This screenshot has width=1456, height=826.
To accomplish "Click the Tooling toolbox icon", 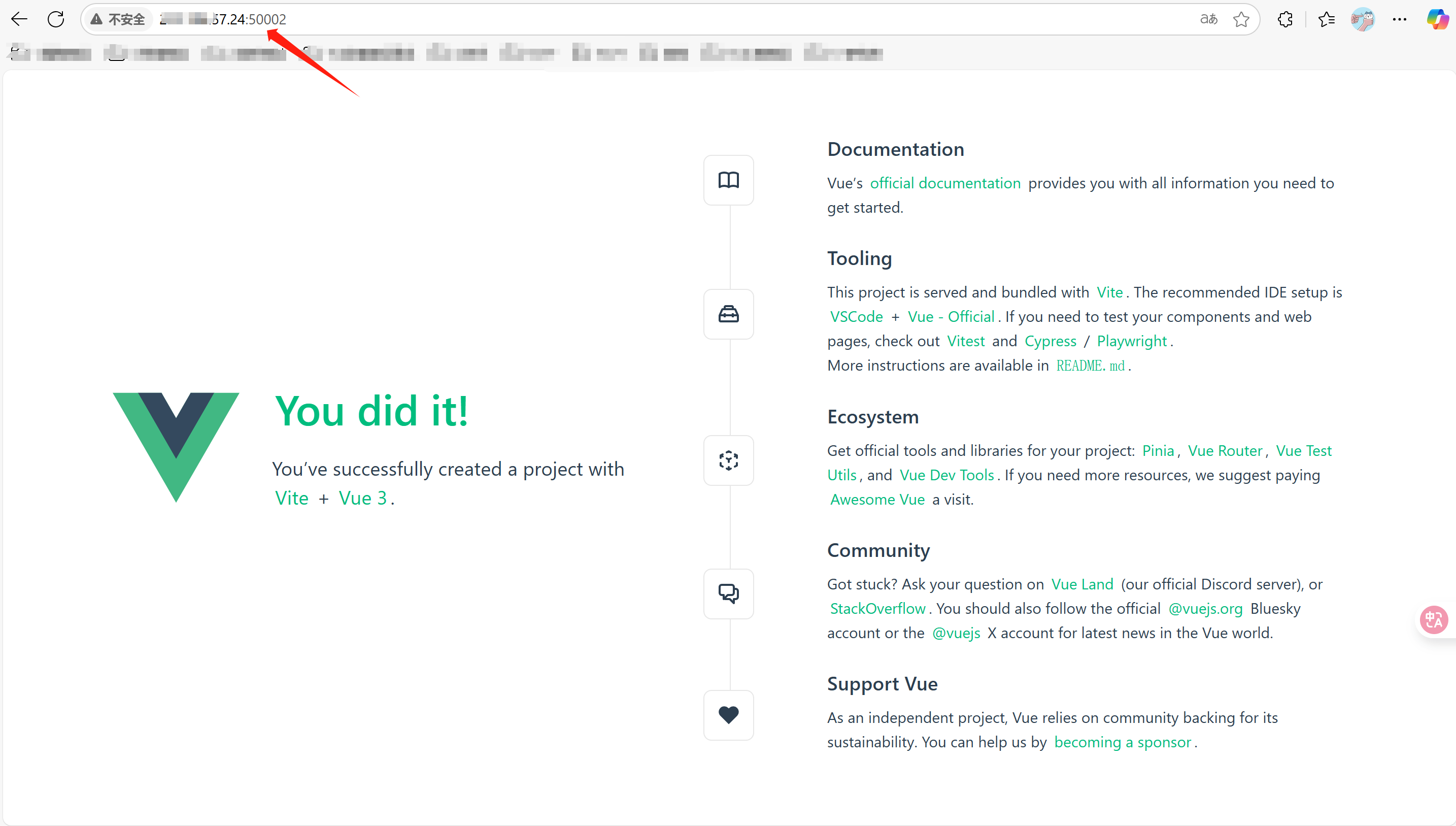I will 729,314.
